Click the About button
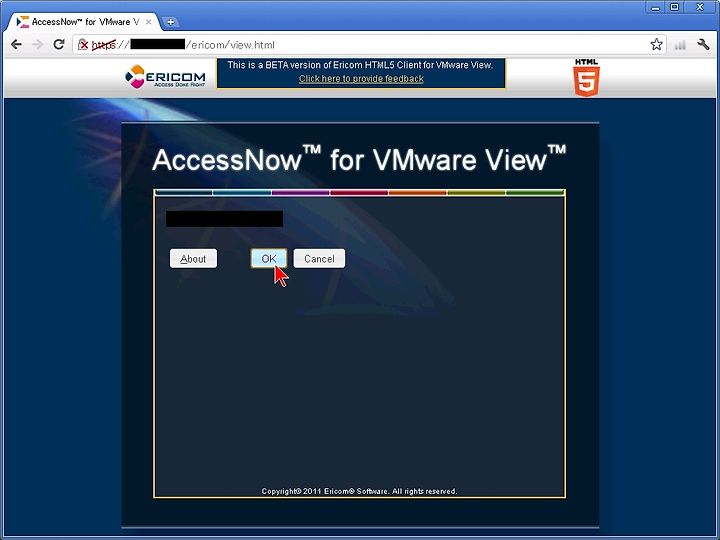 (x=193, y=259)
